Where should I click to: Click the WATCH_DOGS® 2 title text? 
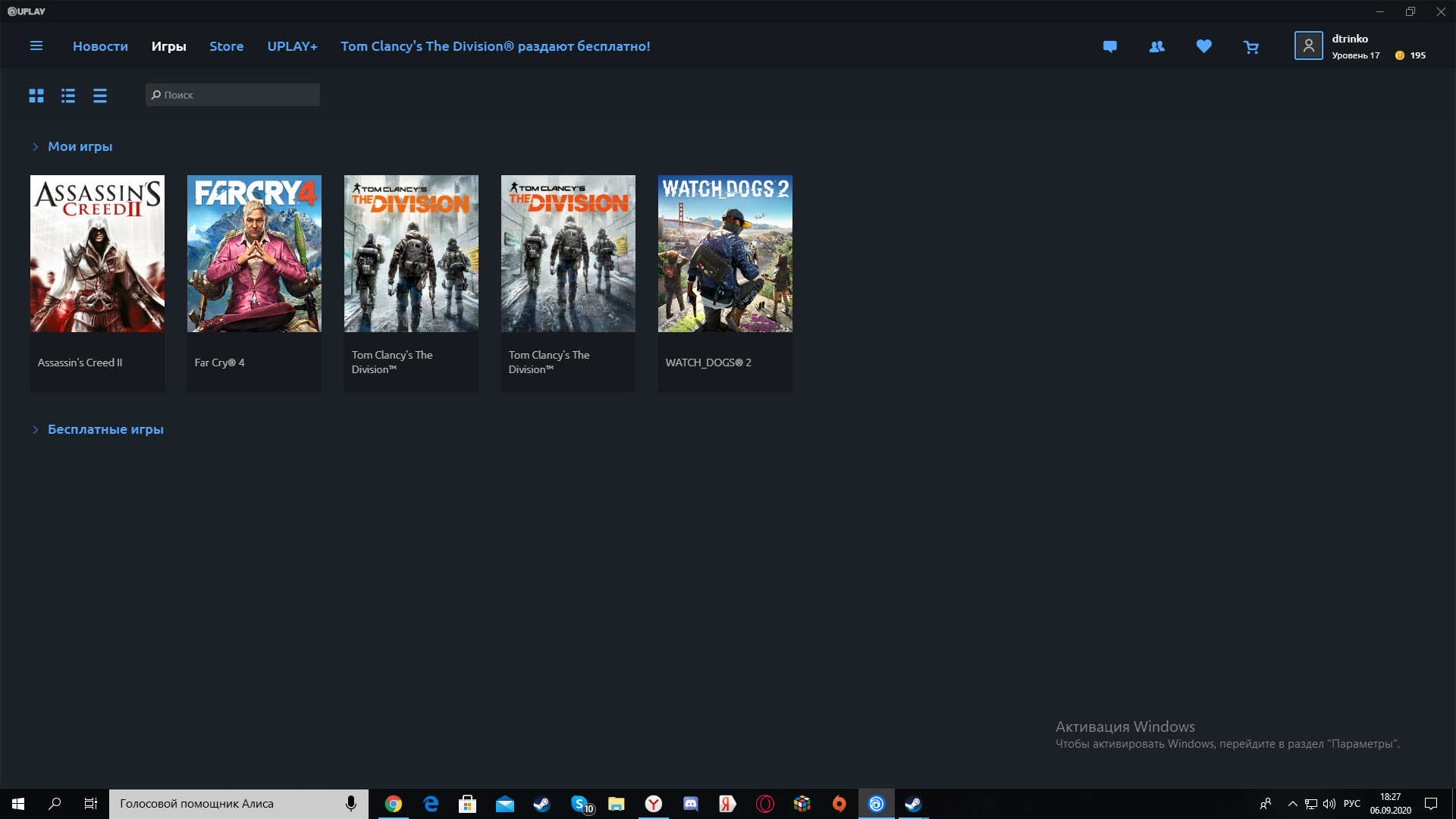click(708, 362)
